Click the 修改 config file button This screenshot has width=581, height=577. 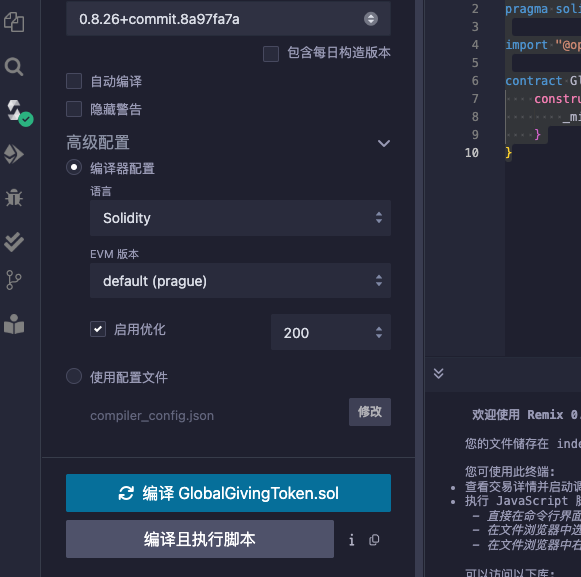[x=370, y=412]
